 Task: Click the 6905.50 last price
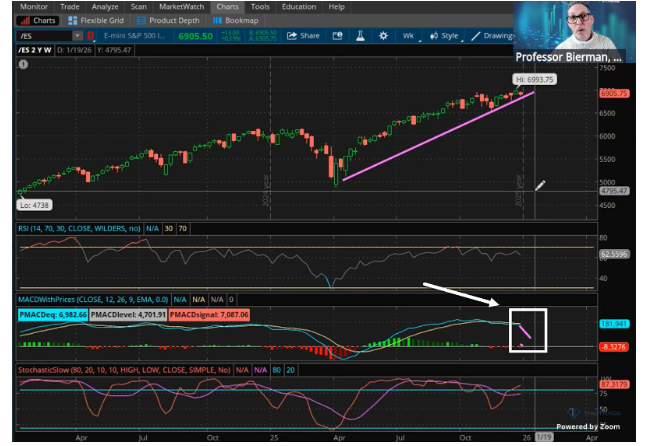point(195,36)
